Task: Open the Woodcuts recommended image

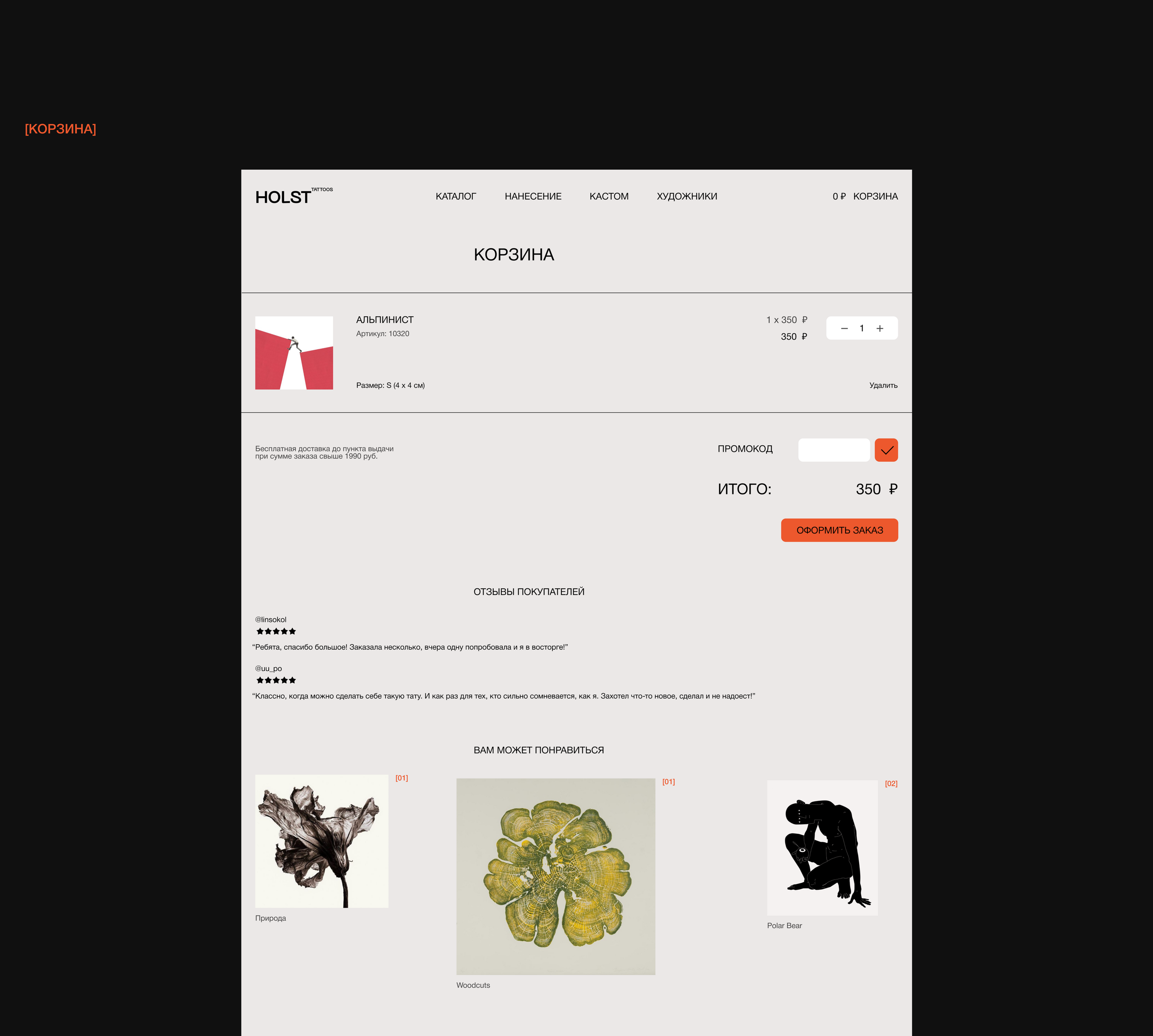Action: (556, 877)
